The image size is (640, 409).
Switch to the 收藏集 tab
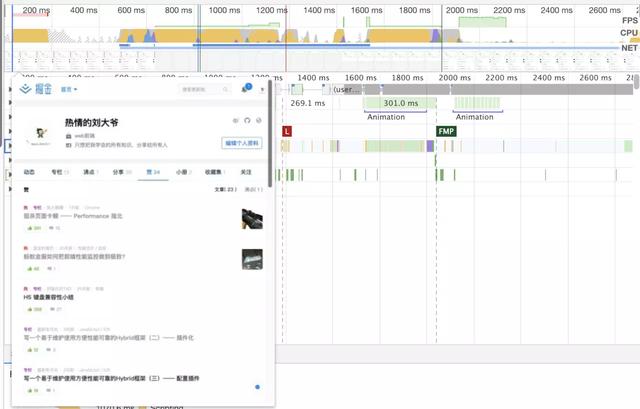click(215, 172)
